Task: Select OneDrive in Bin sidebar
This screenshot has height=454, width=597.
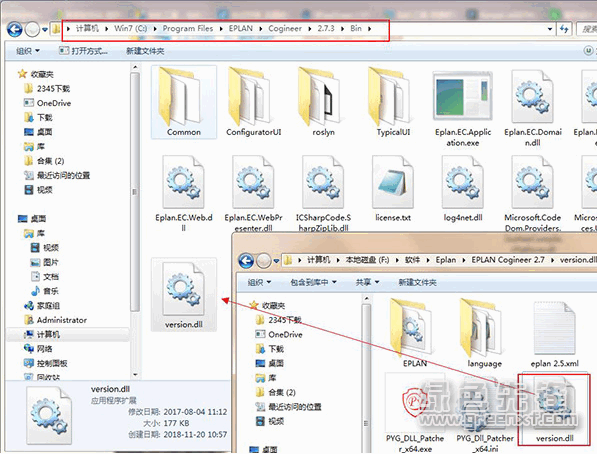Action: click(47, 103)
